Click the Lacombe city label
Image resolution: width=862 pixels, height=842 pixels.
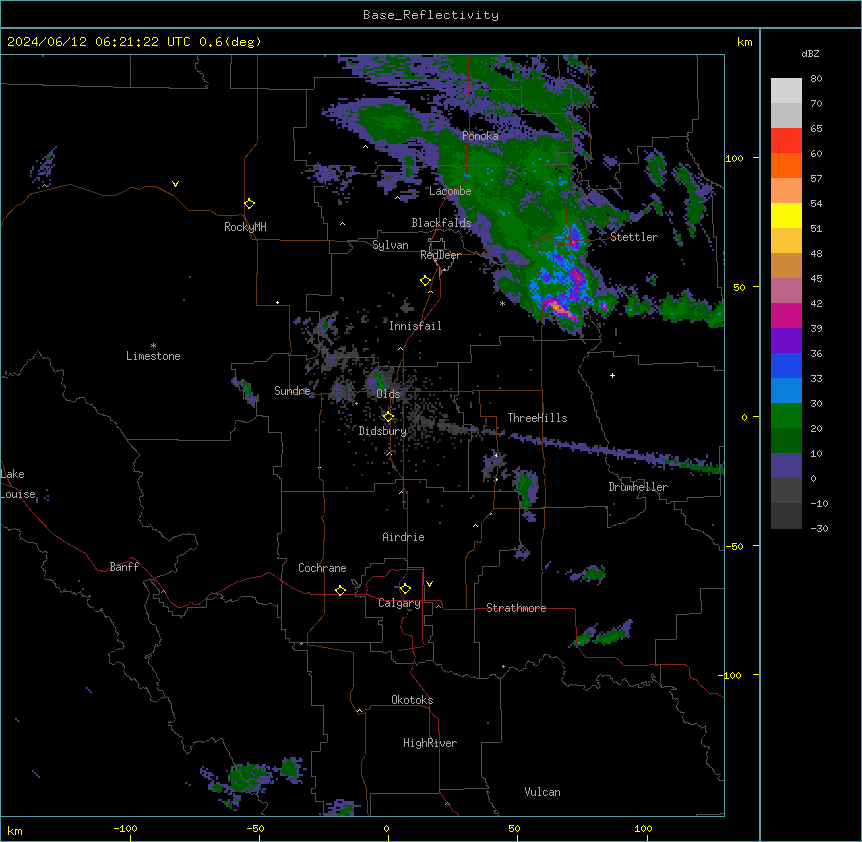tap(450, 191)
